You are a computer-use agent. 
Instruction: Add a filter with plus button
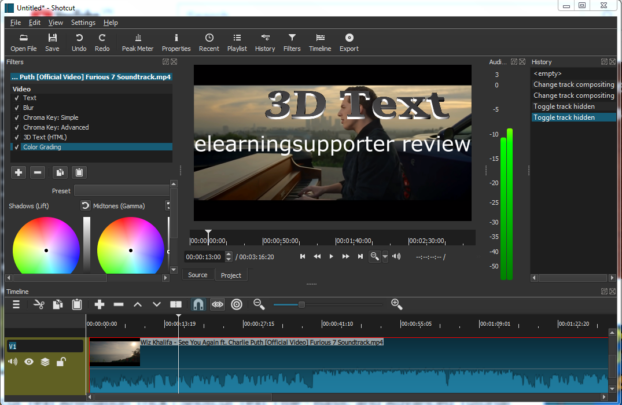tap(18, 172)
